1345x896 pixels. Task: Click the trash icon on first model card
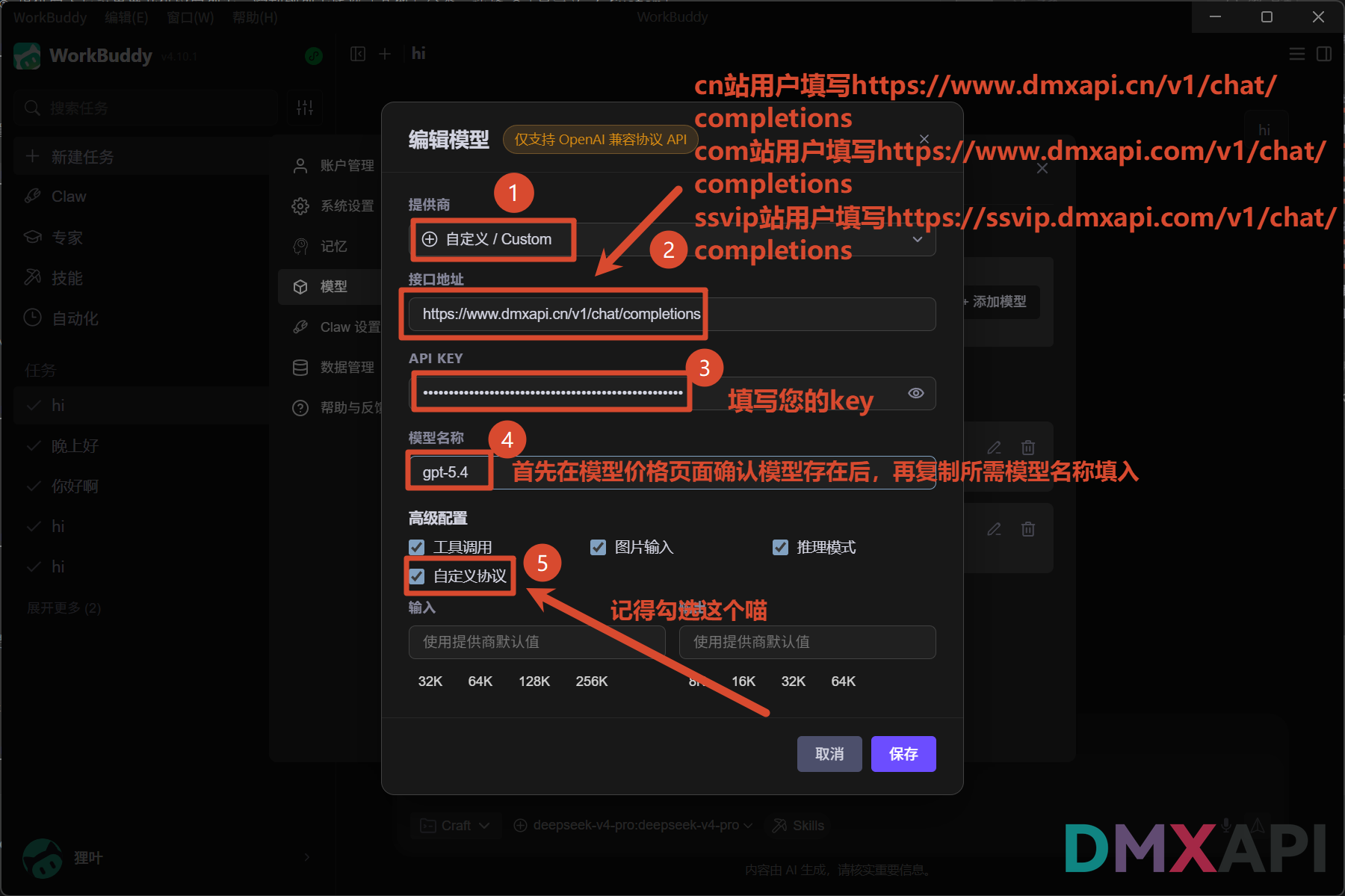pos(1028,448)
